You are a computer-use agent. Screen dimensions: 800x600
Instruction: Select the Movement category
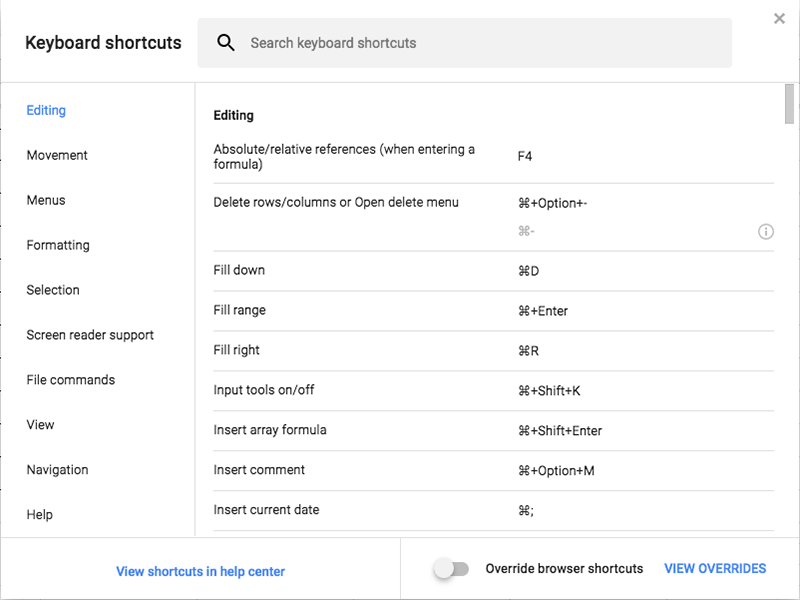click(57, 155)
